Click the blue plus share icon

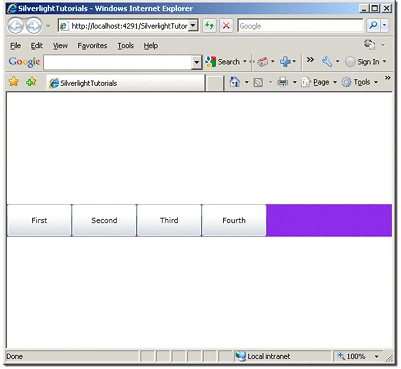(285, 62)
